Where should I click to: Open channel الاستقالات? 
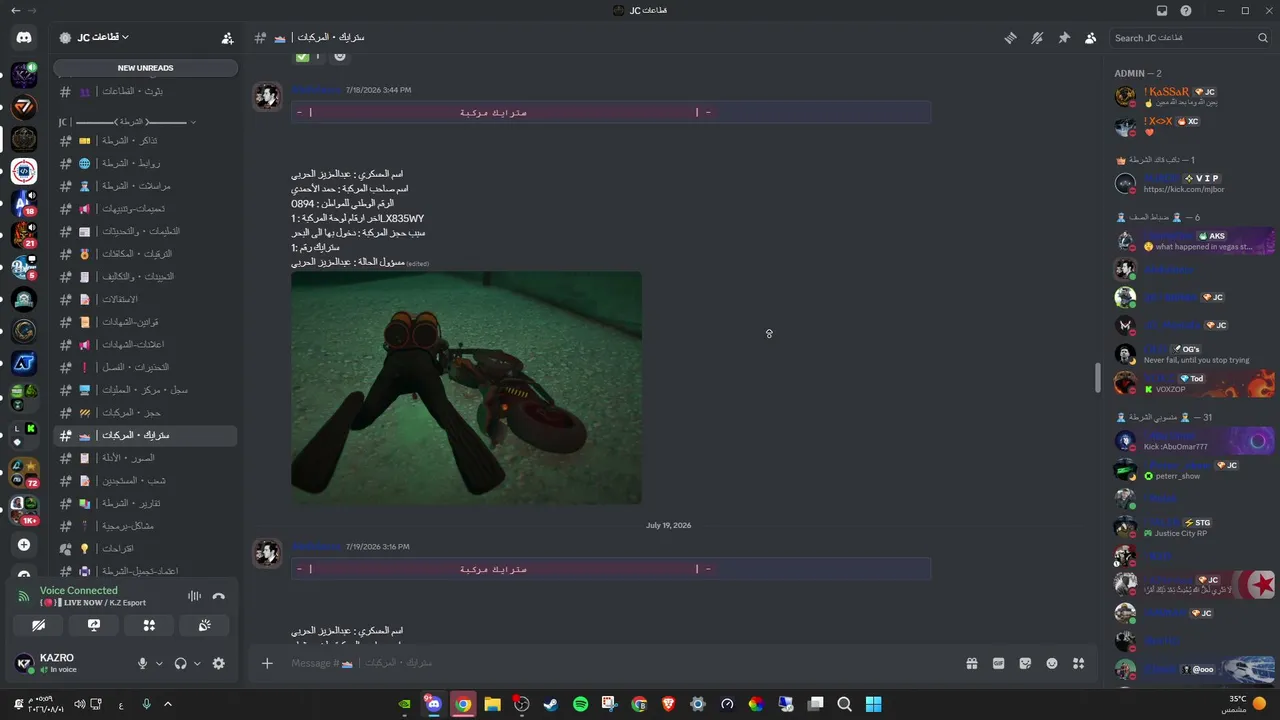[146, 299]
